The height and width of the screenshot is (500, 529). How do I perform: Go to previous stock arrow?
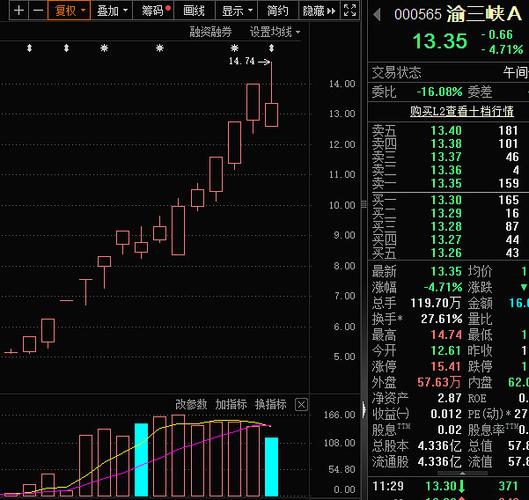pyautogui.click(x=377, y=15)
